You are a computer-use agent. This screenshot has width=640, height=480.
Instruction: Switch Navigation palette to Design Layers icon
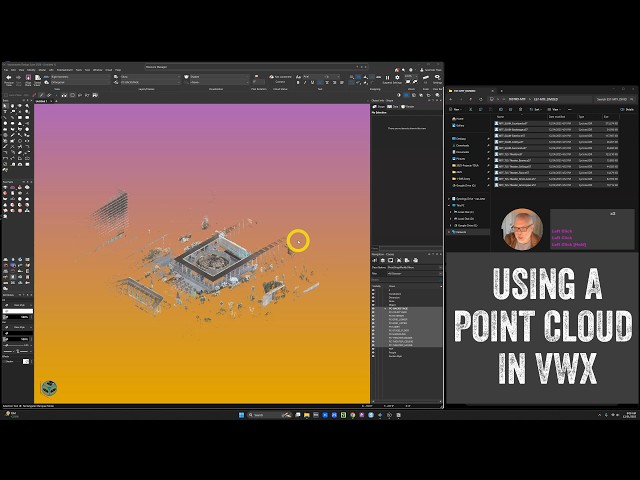(x=382, y=260)
